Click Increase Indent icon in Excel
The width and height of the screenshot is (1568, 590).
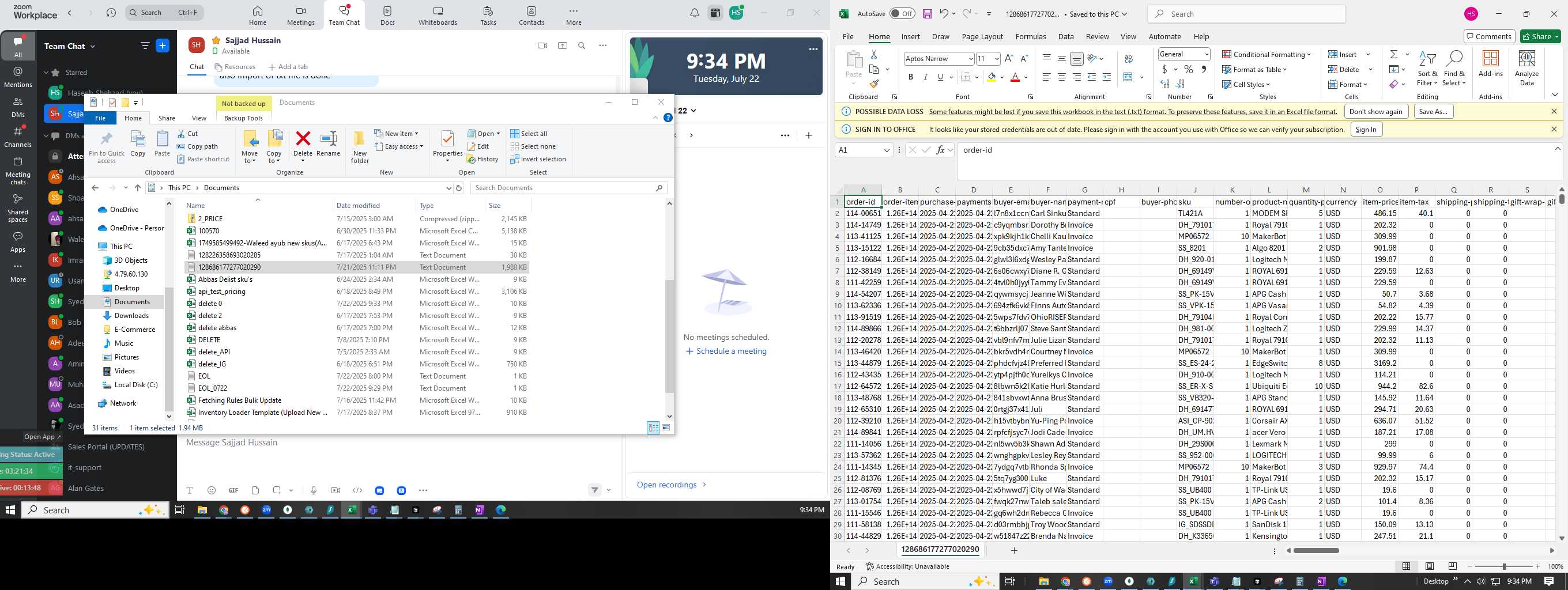(x=1107, y=77)
